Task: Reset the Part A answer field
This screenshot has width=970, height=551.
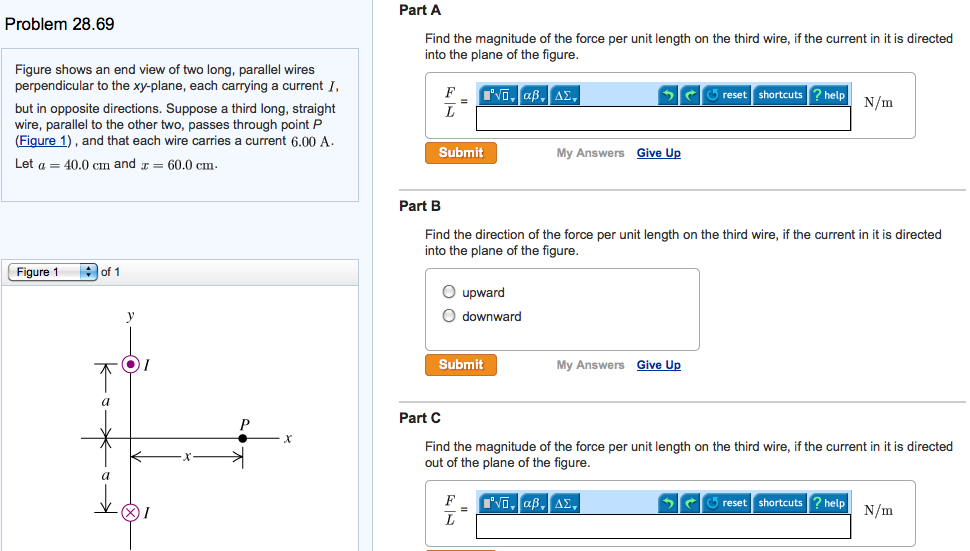Action: coord(727,95)
